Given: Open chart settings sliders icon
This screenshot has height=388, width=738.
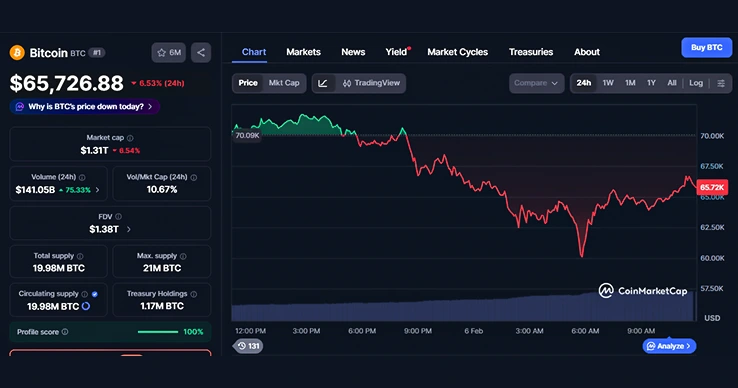Looking at the screenshot, I should (x=721, y=83).
